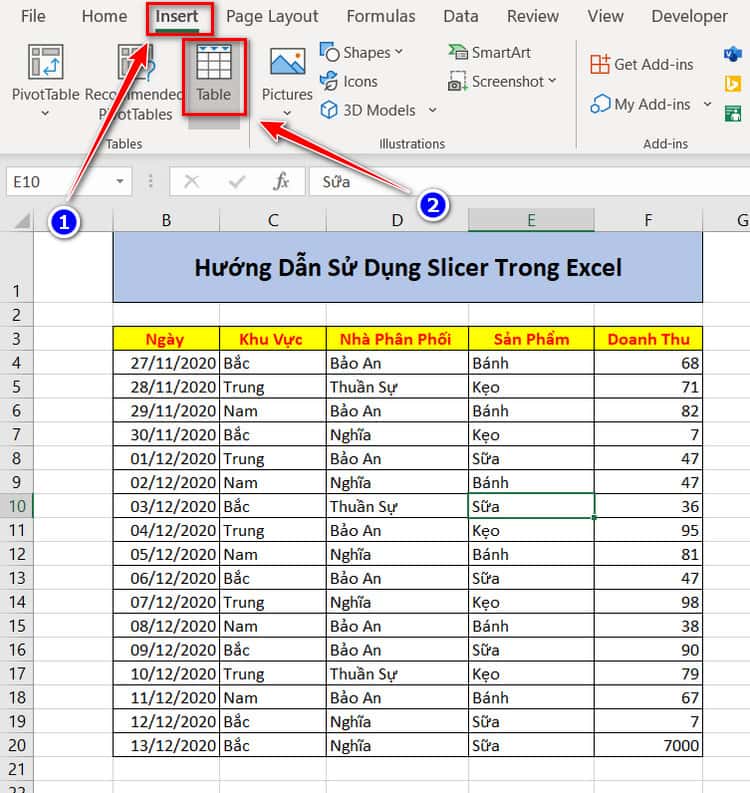The height and width of the screenshot is (793, 750).
Task: Select cell with value 7000
Action: (648, 745)
